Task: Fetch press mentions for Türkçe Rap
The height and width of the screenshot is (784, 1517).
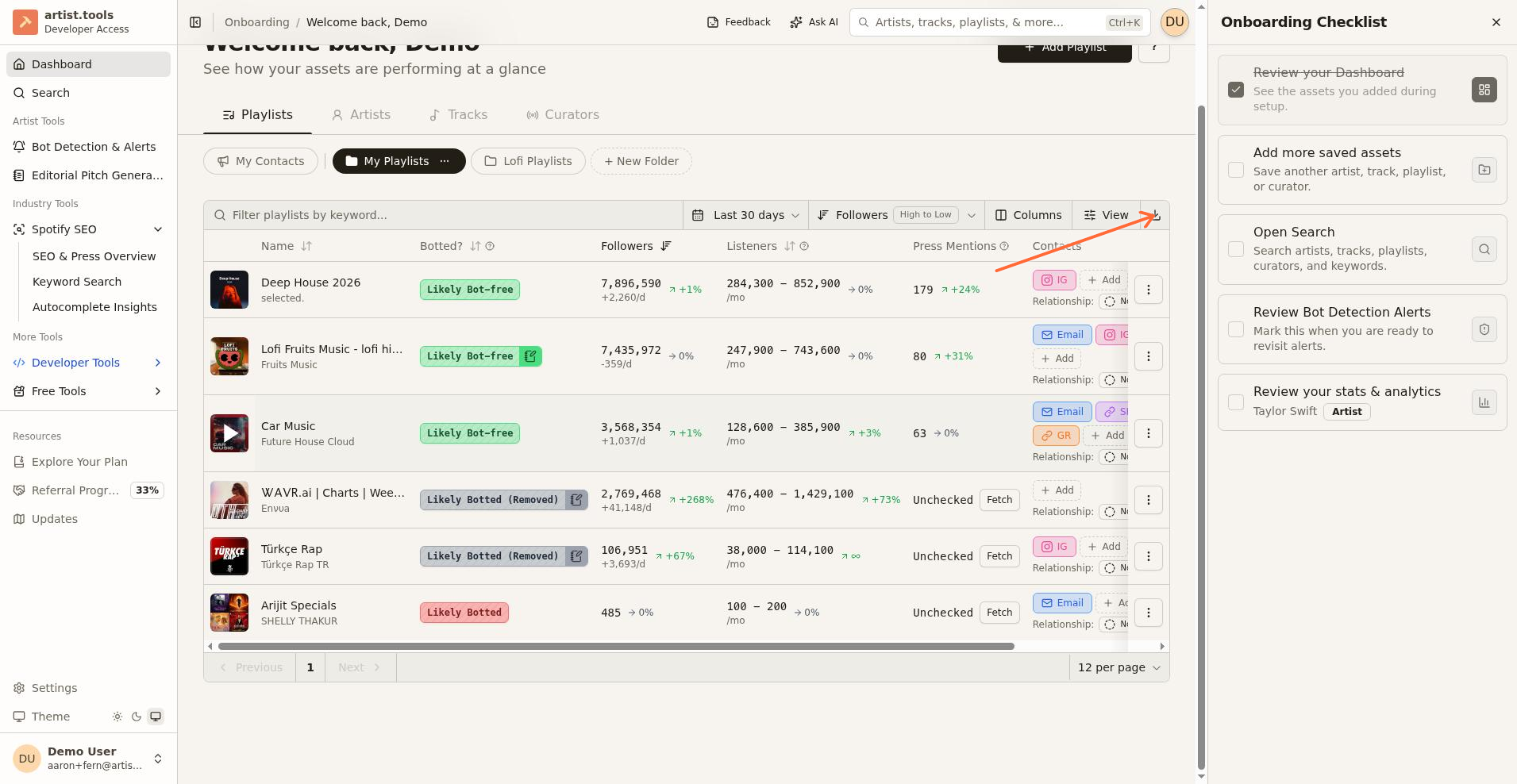Action: point(999,556)
